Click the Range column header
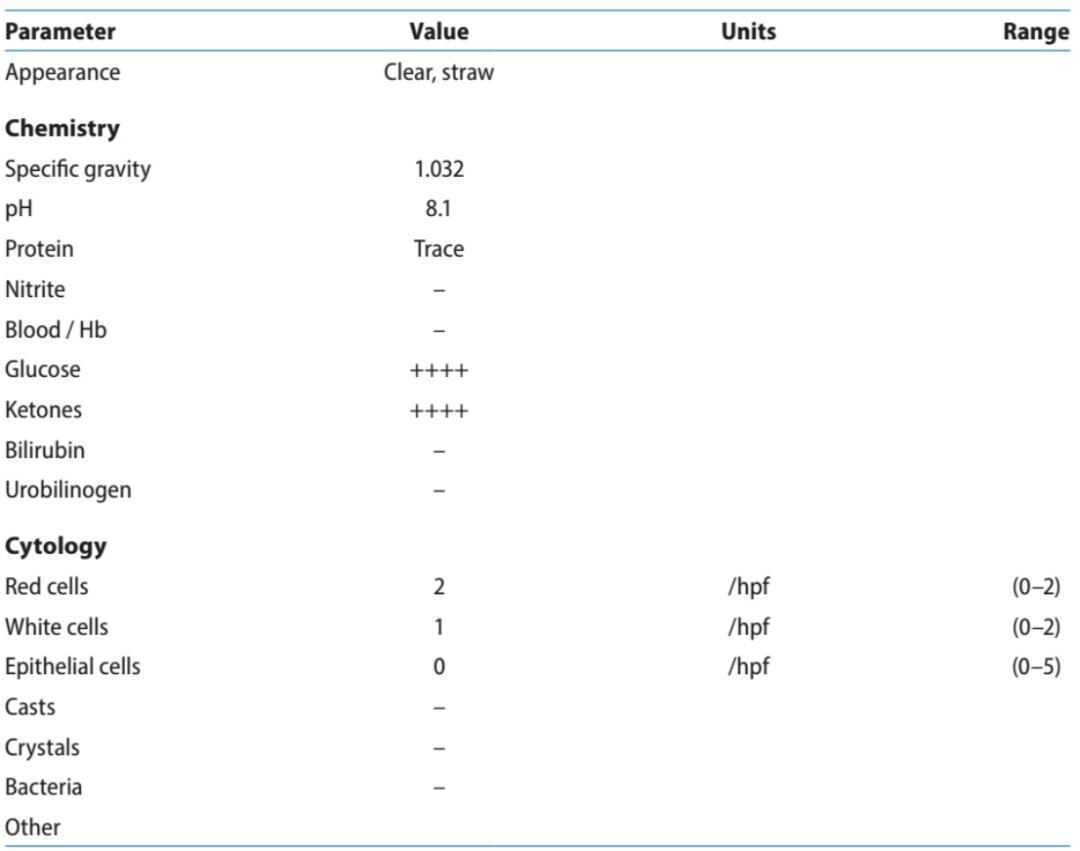This screenshot has width=1080, height=851. point(1036,31)
